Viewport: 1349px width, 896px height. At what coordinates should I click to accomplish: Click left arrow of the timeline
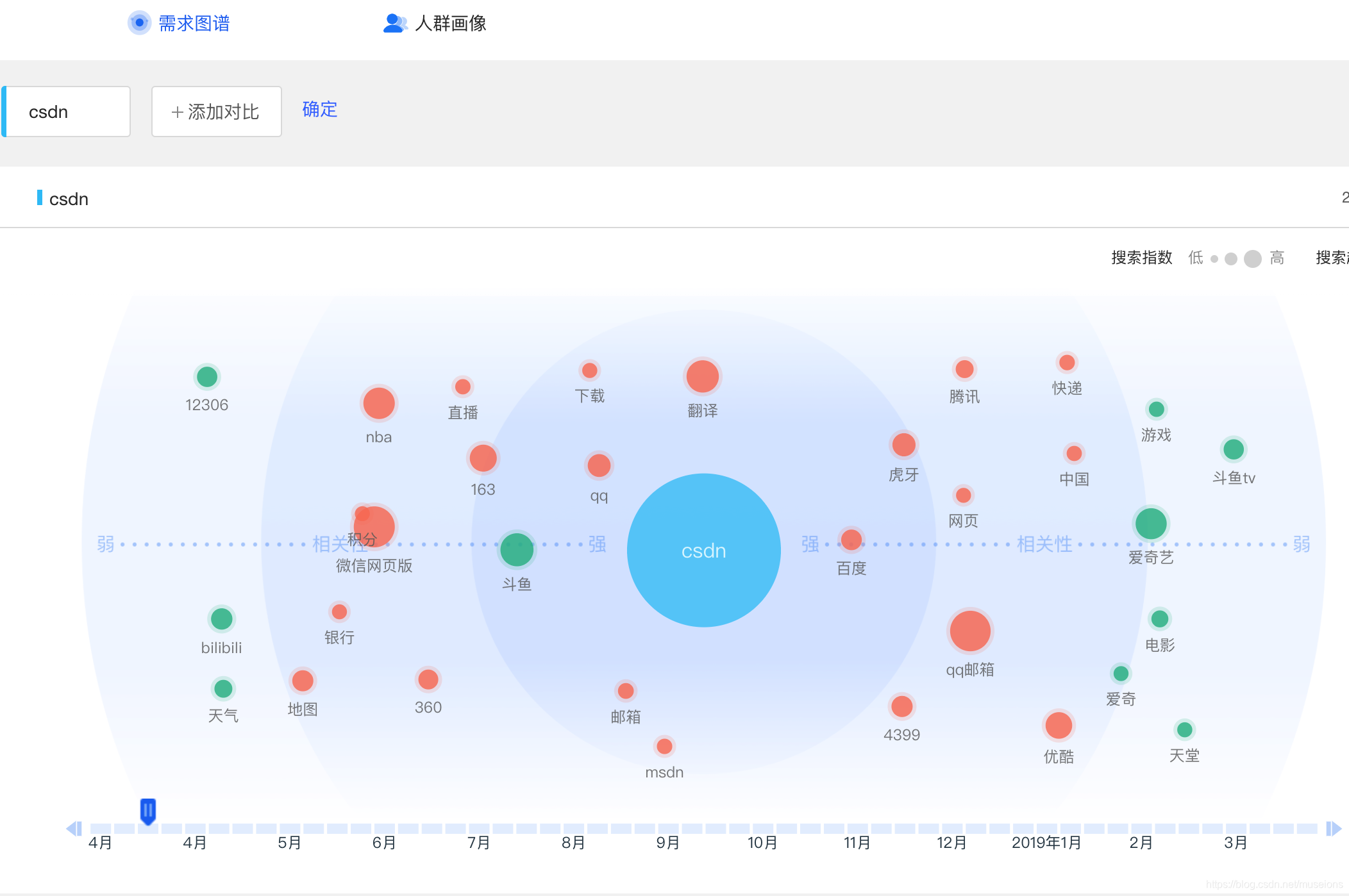(74, 828)
